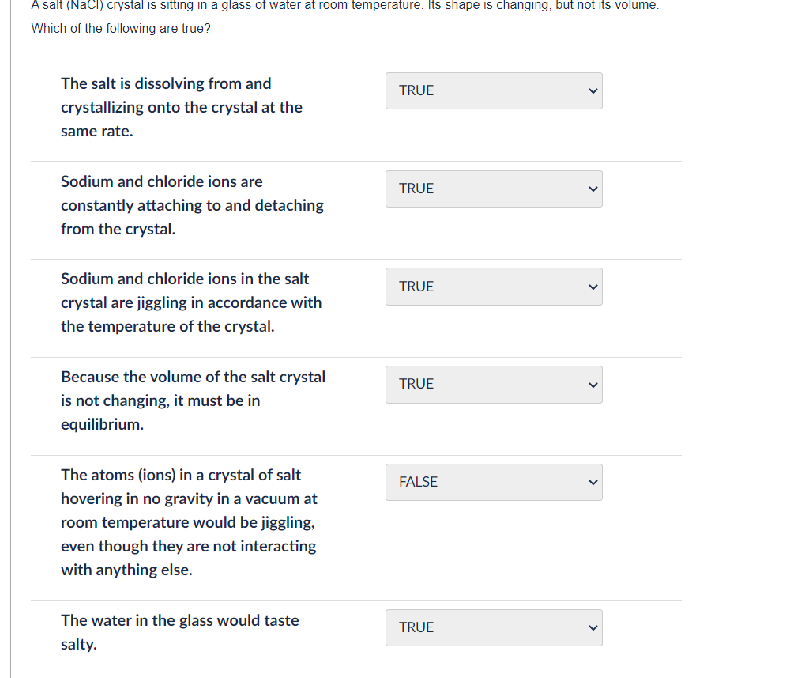Click chevron arrow of first TRUE dropdown
Viewport: 793px width, 678px height.
point(593,91)
